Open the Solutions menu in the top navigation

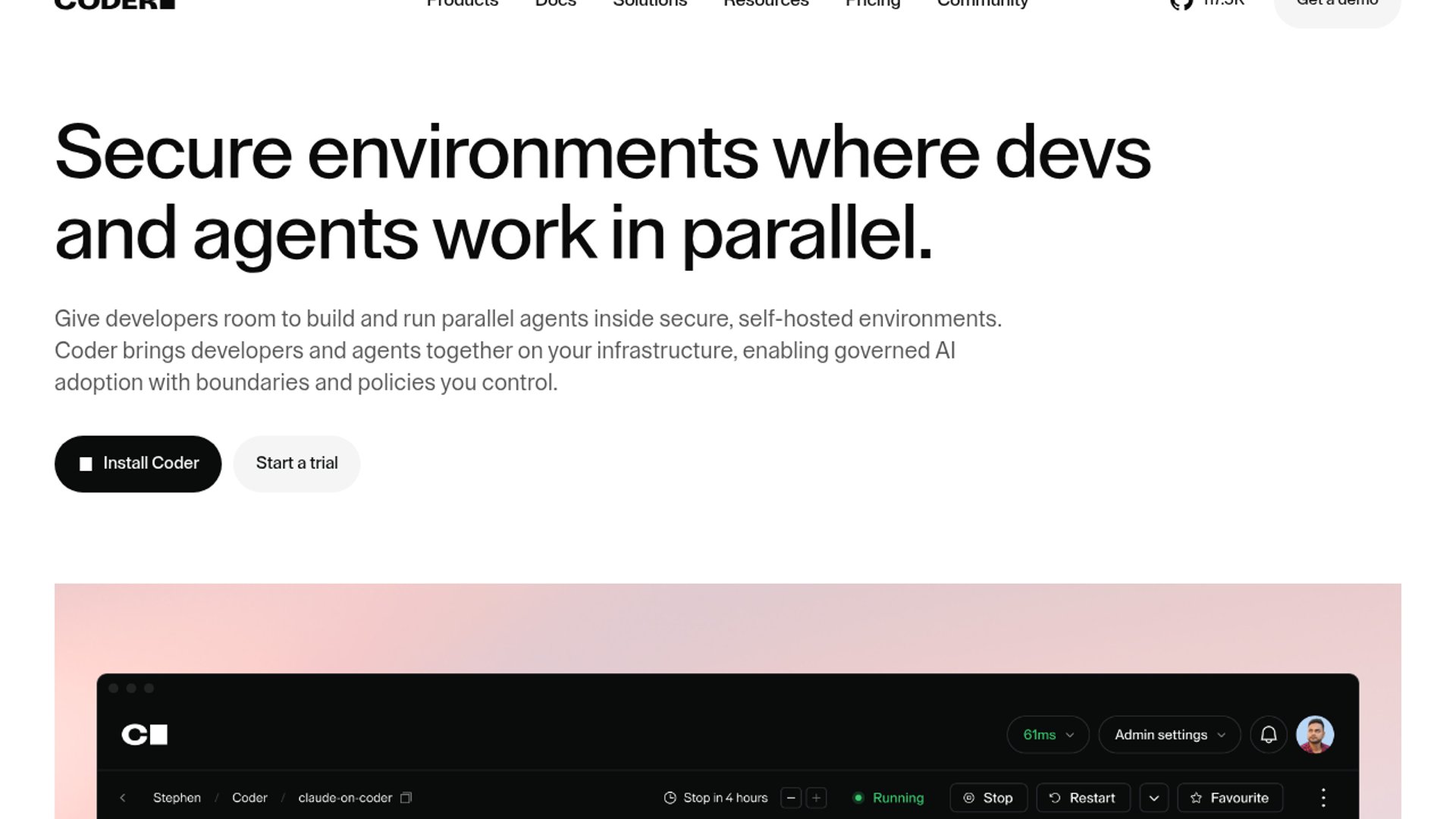(x=650, y=4)
